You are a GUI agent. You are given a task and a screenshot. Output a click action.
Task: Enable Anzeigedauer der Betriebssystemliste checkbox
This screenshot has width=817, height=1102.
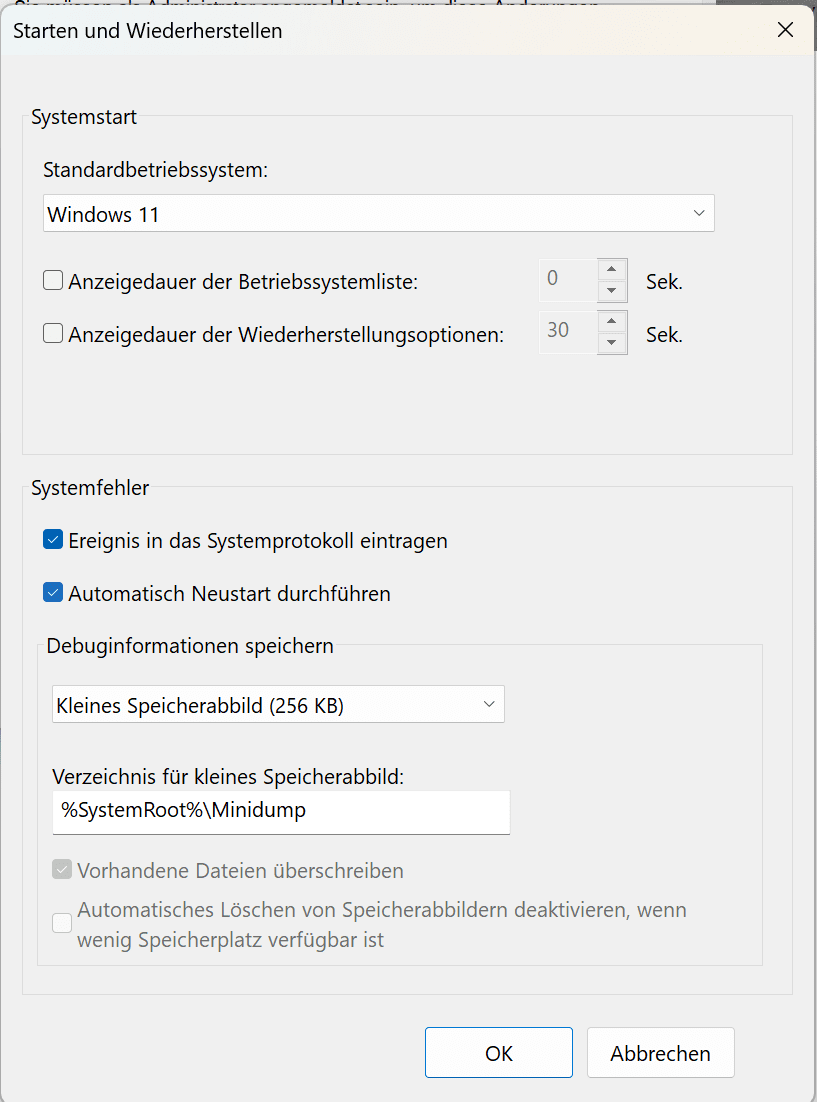coord(53,281)
